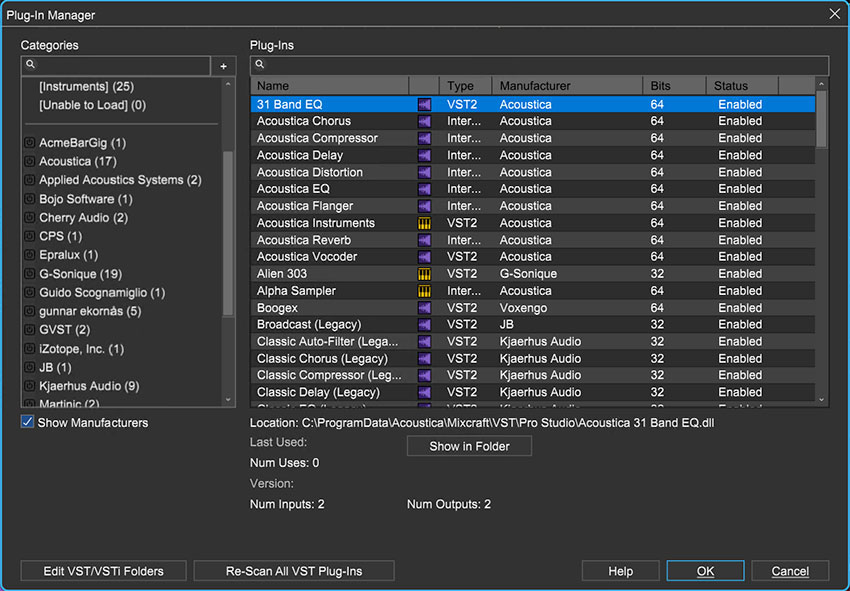850x591 pixels.
Task: Sort plug-ins by Name column header
Action: [330, 86]
